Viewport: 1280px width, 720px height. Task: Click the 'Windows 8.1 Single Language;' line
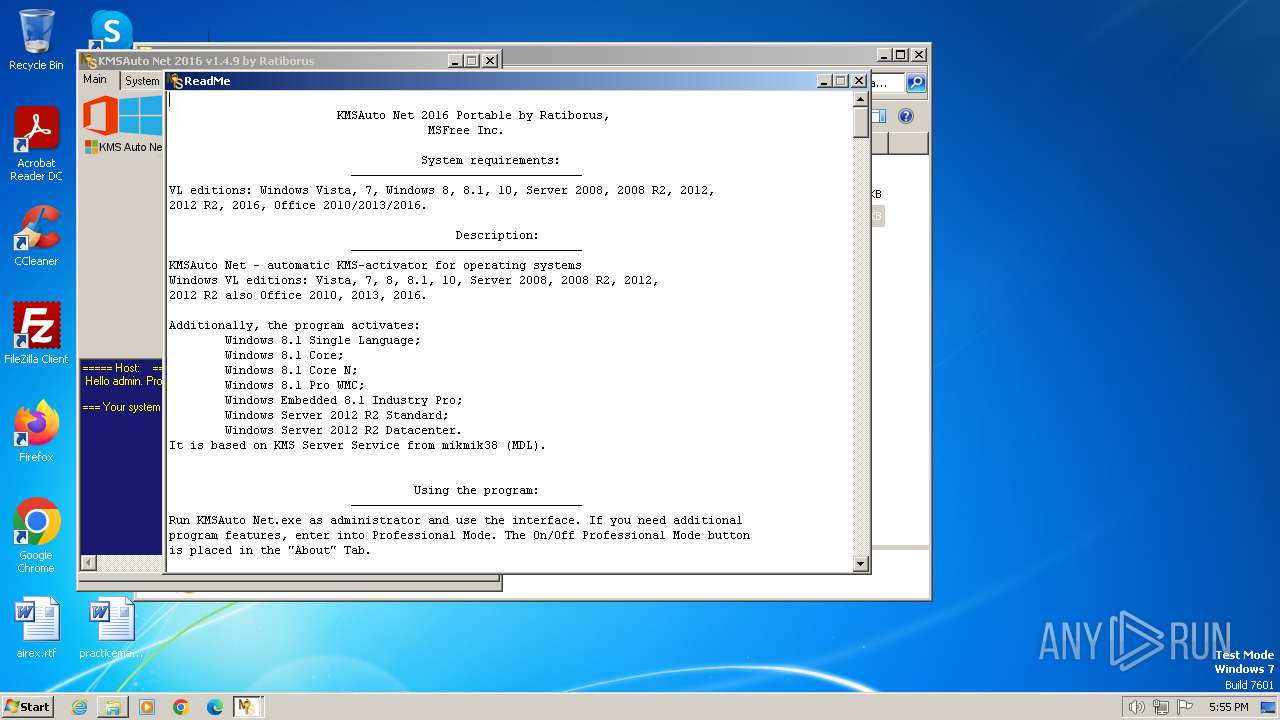tap(322, 340)
